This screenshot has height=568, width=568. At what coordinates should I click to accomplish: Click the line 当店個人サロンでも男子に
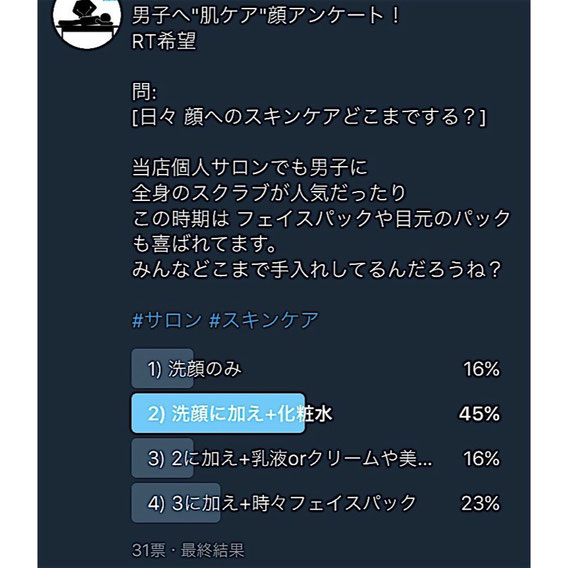coord(250,167)
